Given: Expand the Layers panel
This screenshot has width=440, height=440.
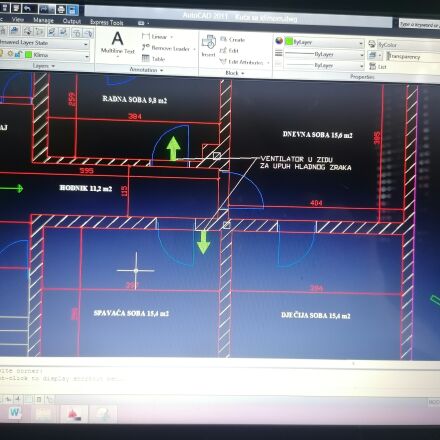Looking at the screenshot, I should coord(44,66).
